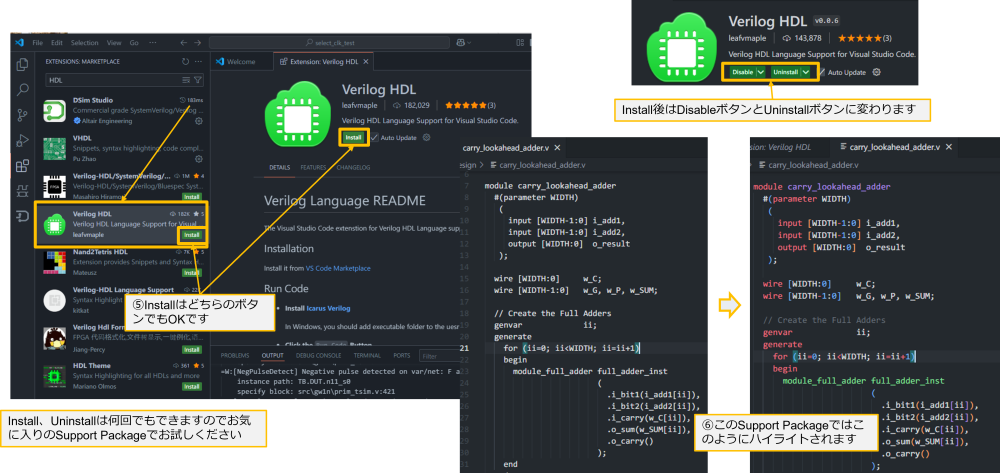Click the output panel Filter field

[439, 356]
